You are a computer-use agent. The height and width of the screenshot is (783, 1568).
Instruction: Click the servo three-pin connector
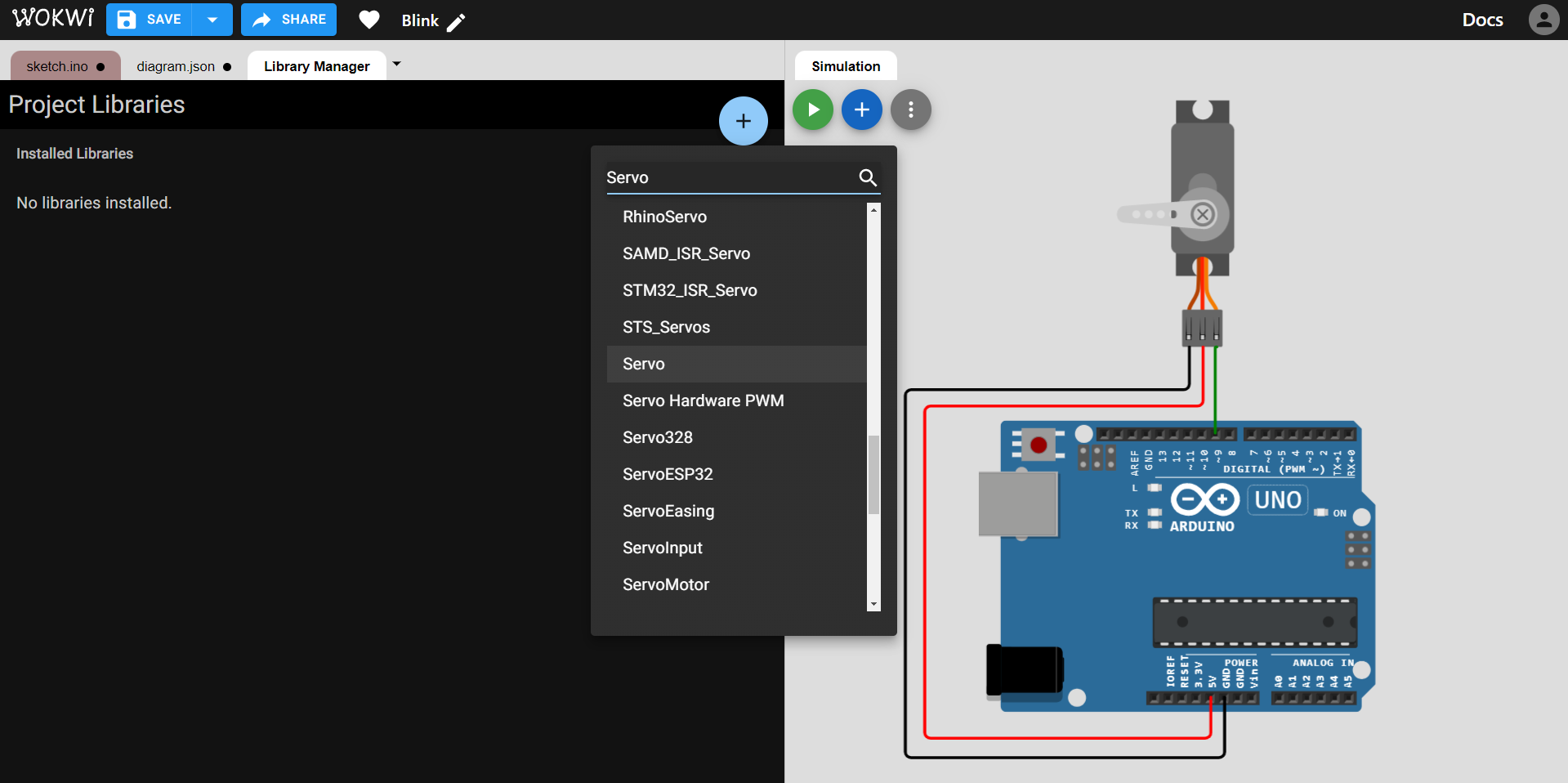click(1202, 328)
